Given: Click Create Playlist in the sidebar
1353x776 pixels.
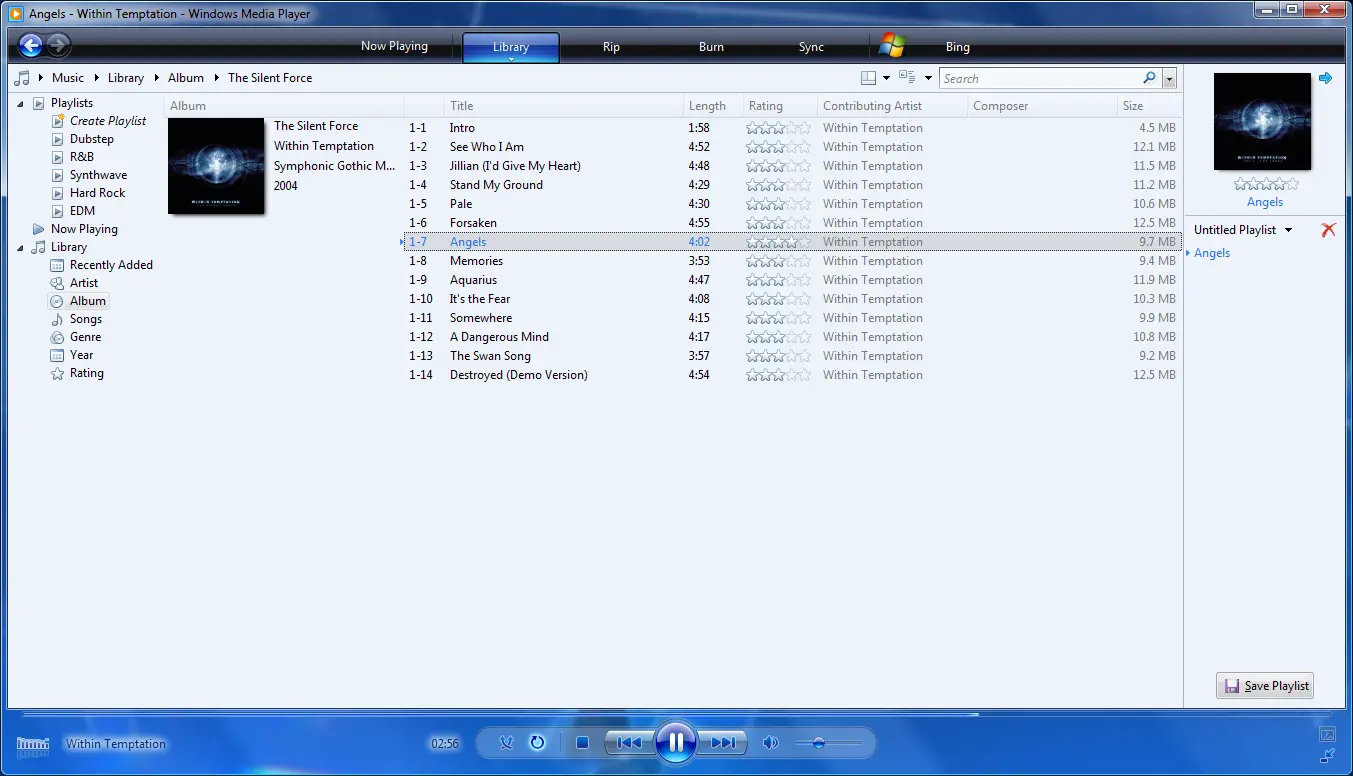Looking at the screenshot, I should [108, 121].
